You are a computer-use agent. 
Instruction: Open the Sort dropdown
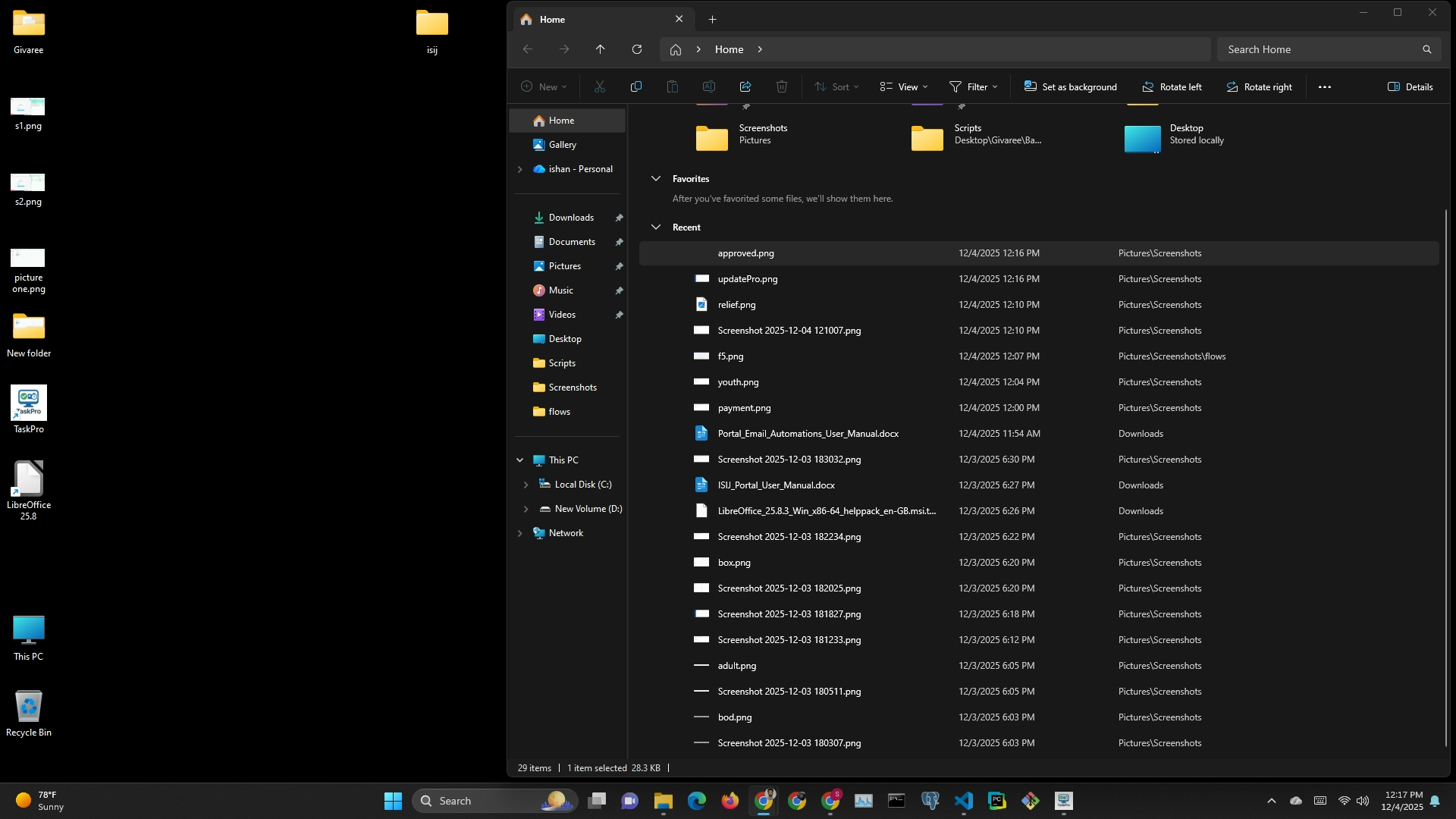[x=836, y=86]
